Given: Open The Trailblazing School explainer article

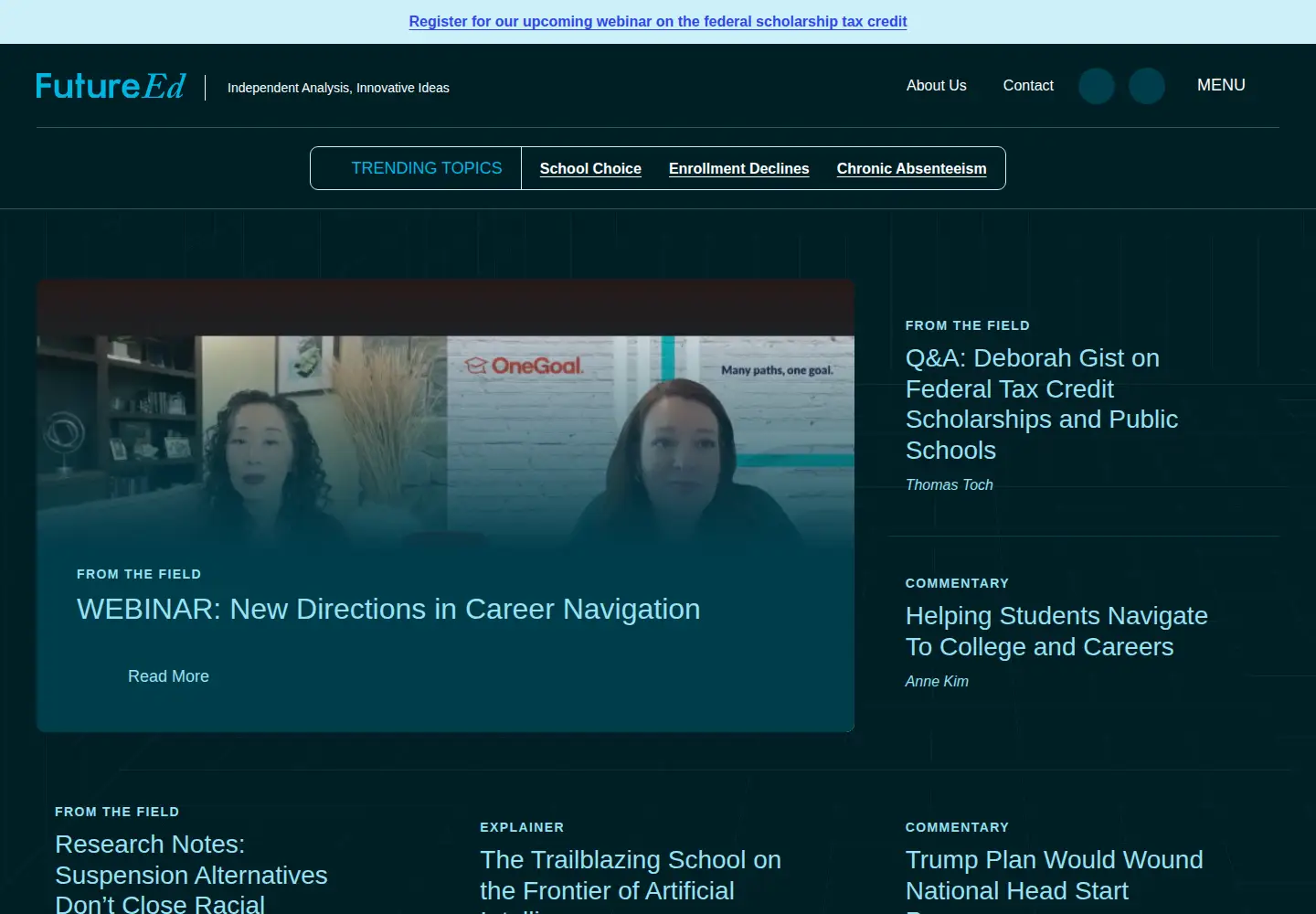Looking at the screenshot, I should click(631, 879).
